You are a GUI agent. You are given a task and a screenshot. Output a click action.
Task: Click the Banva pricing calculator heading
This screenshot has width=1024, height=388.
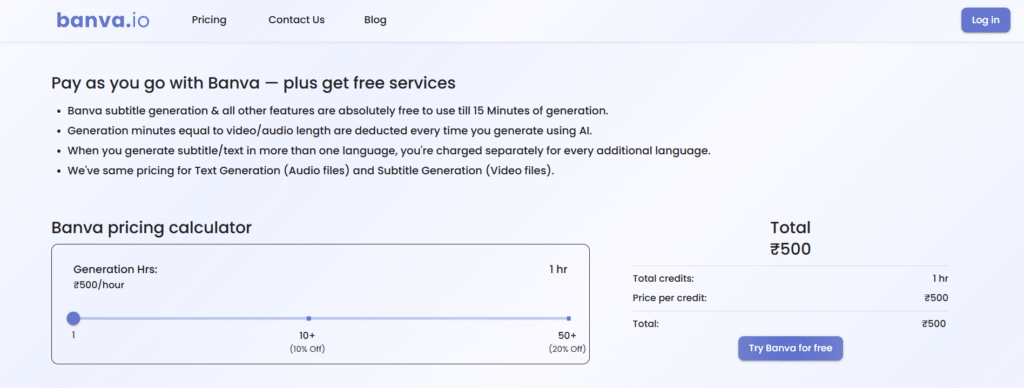(x=152, y=227)
